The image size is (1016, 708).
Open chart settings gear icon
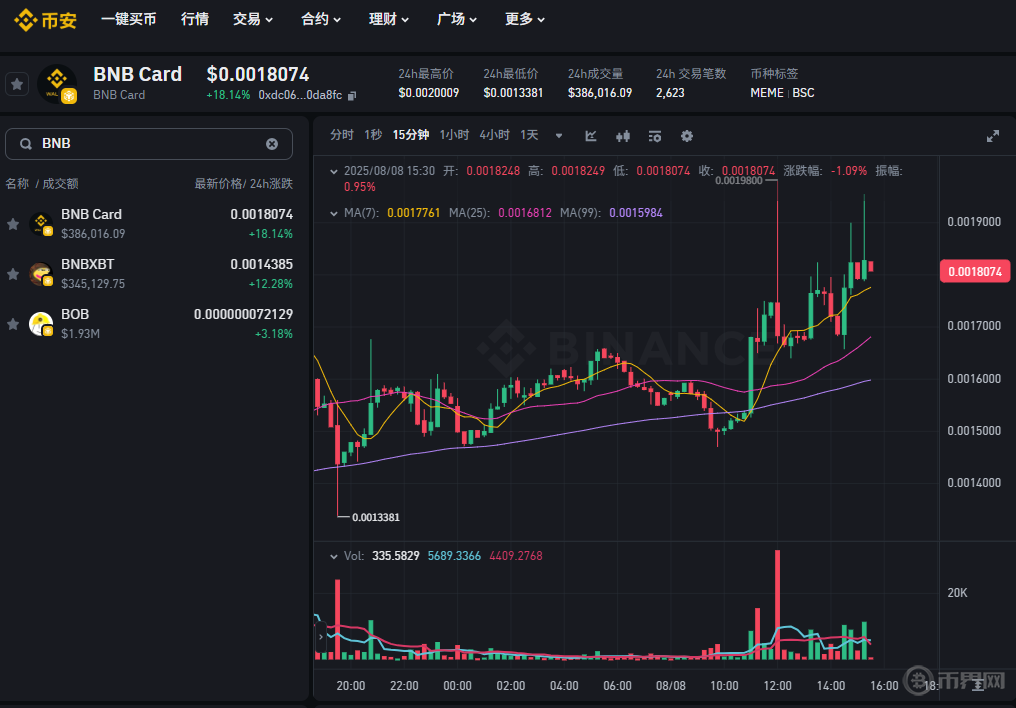[x=687, y=136]
